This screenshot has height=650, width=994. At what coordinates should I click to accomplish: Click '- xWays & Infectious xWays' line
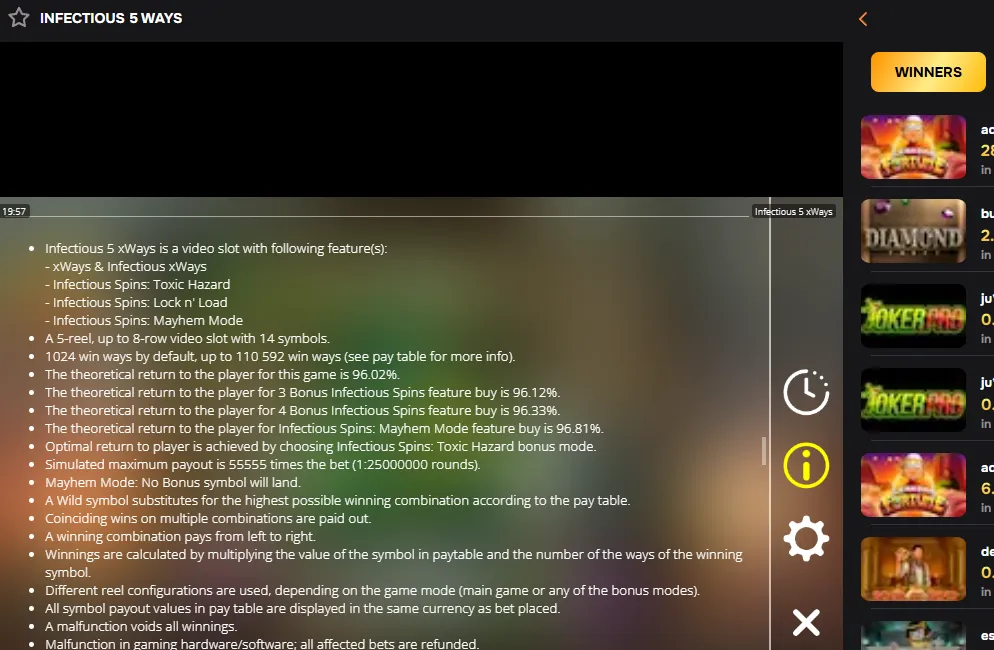coord(126,266)
